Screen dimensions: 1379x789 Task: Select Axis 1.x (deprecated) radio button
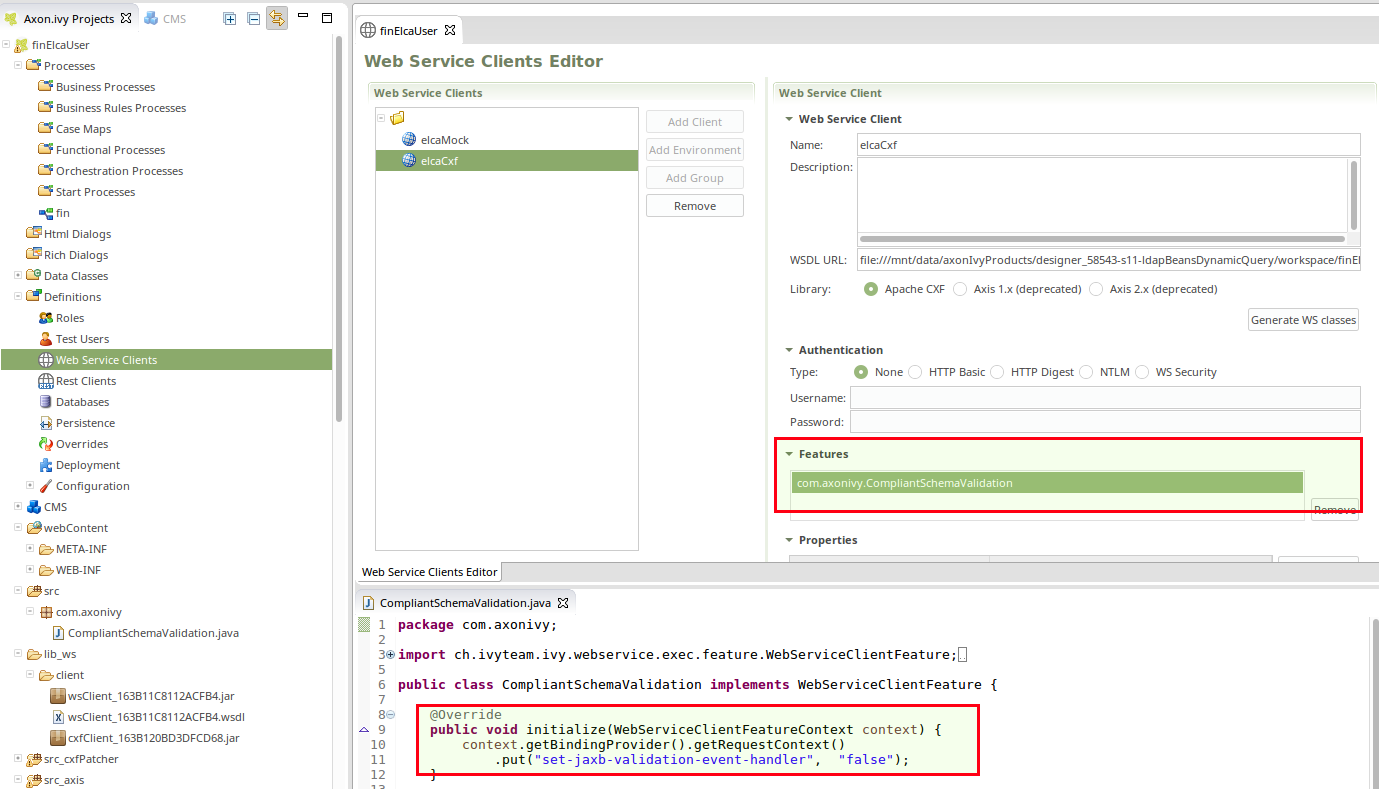[960, 289]
